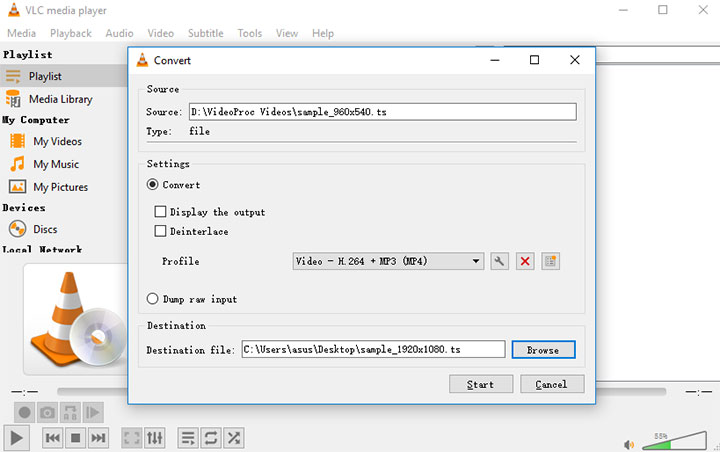
Task: Open the Tools menu
Action: point(250,34)
